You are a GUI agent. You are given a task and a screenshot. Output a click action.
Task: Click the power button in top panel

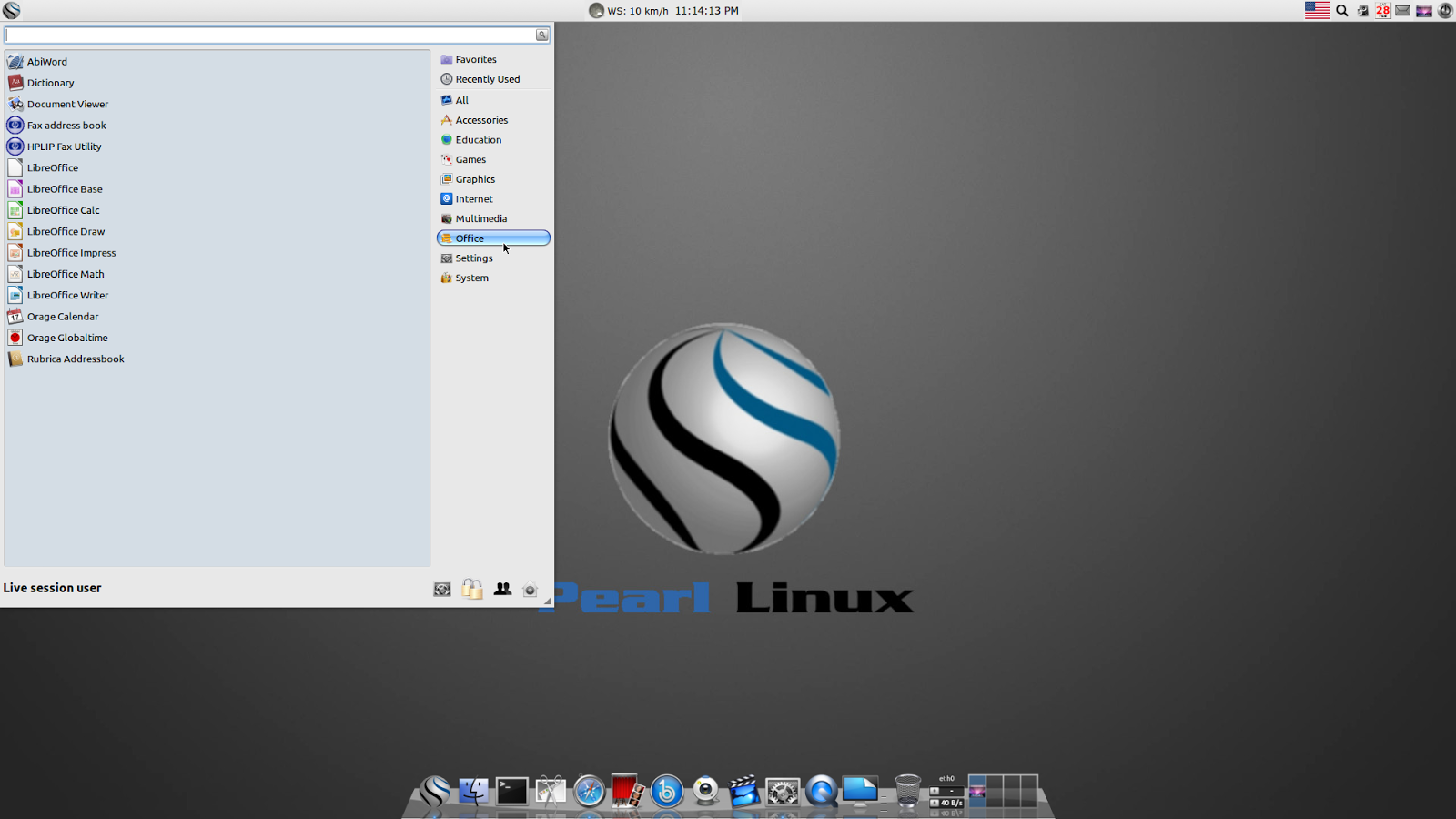[1445, 11]
